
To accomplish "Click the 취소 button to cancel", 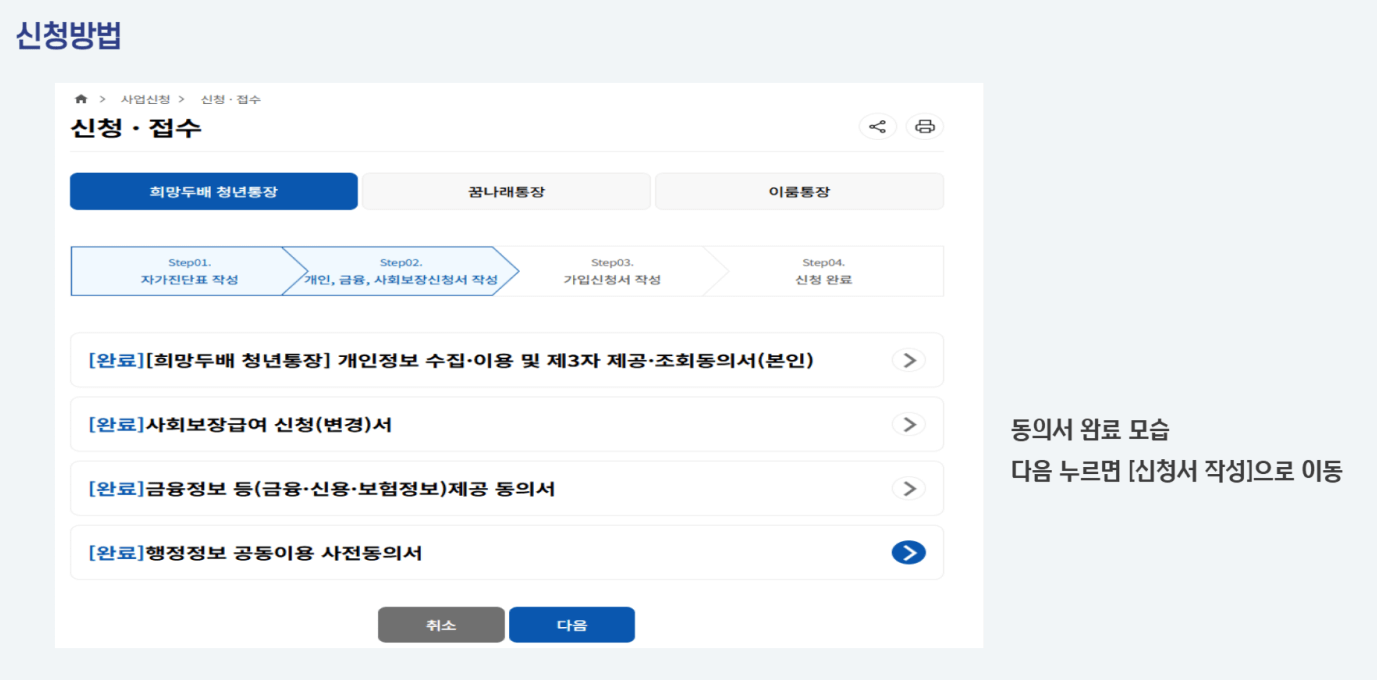I will click(441, 624).
